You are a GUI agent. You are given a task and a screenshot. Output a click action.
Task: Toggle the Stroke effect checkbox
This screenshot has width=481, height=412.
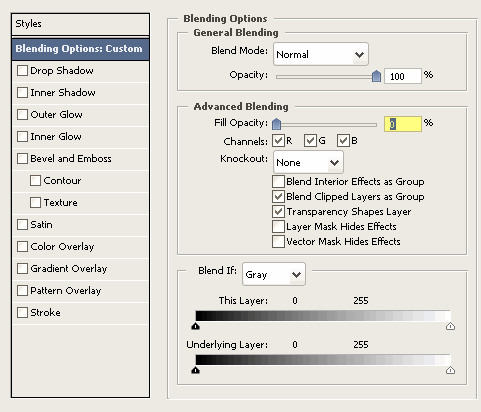[22, 313]
